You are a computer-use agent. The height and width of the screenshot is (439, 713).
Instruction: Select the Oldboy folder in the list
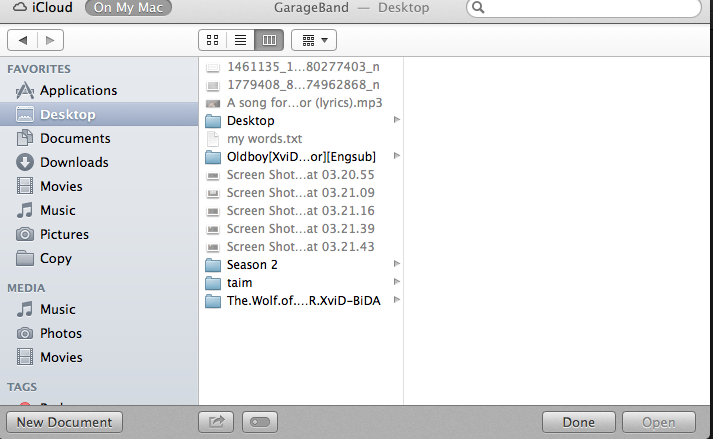(301, 157)
